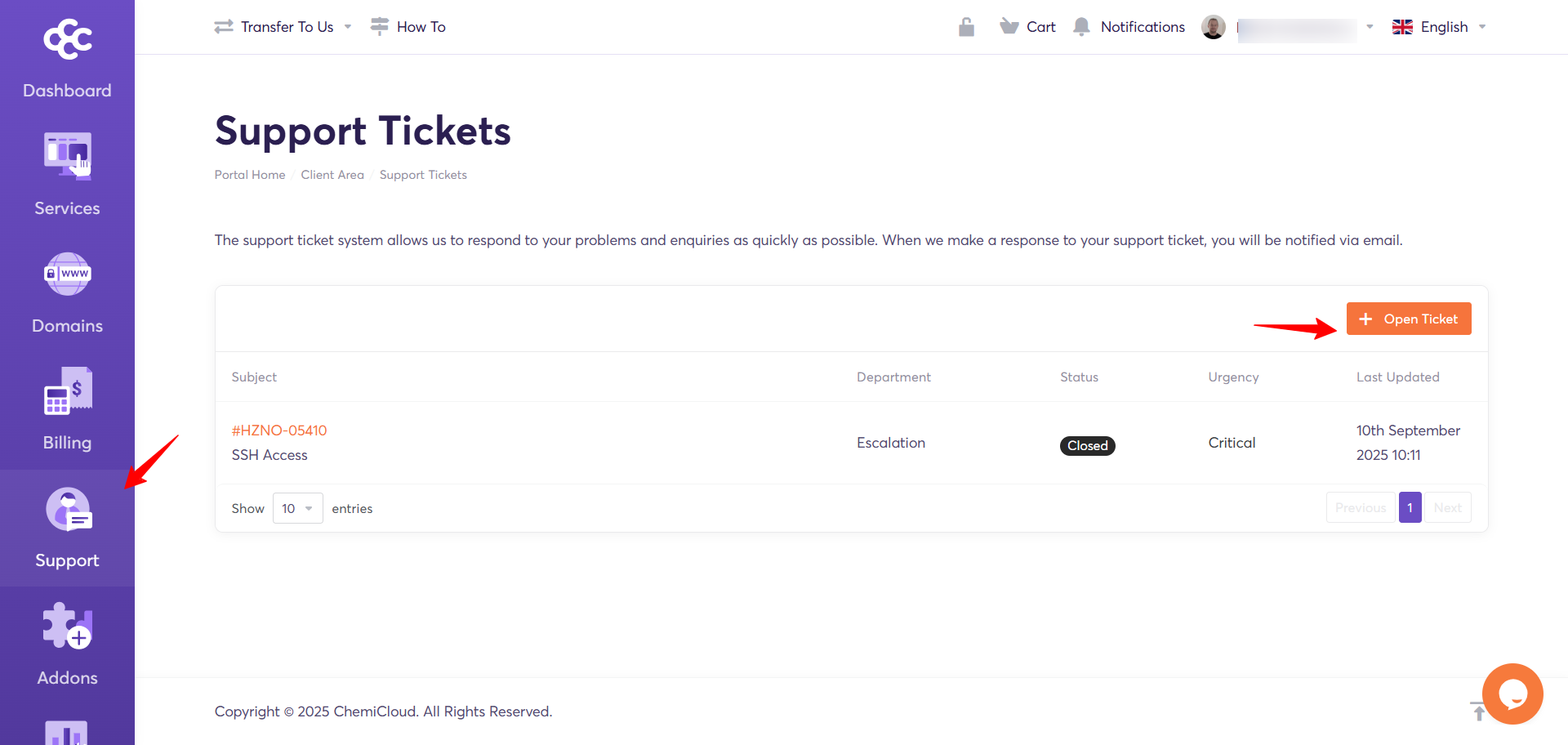
Task: Go to Client Area breadcrumb
Action: pos(332,175)
